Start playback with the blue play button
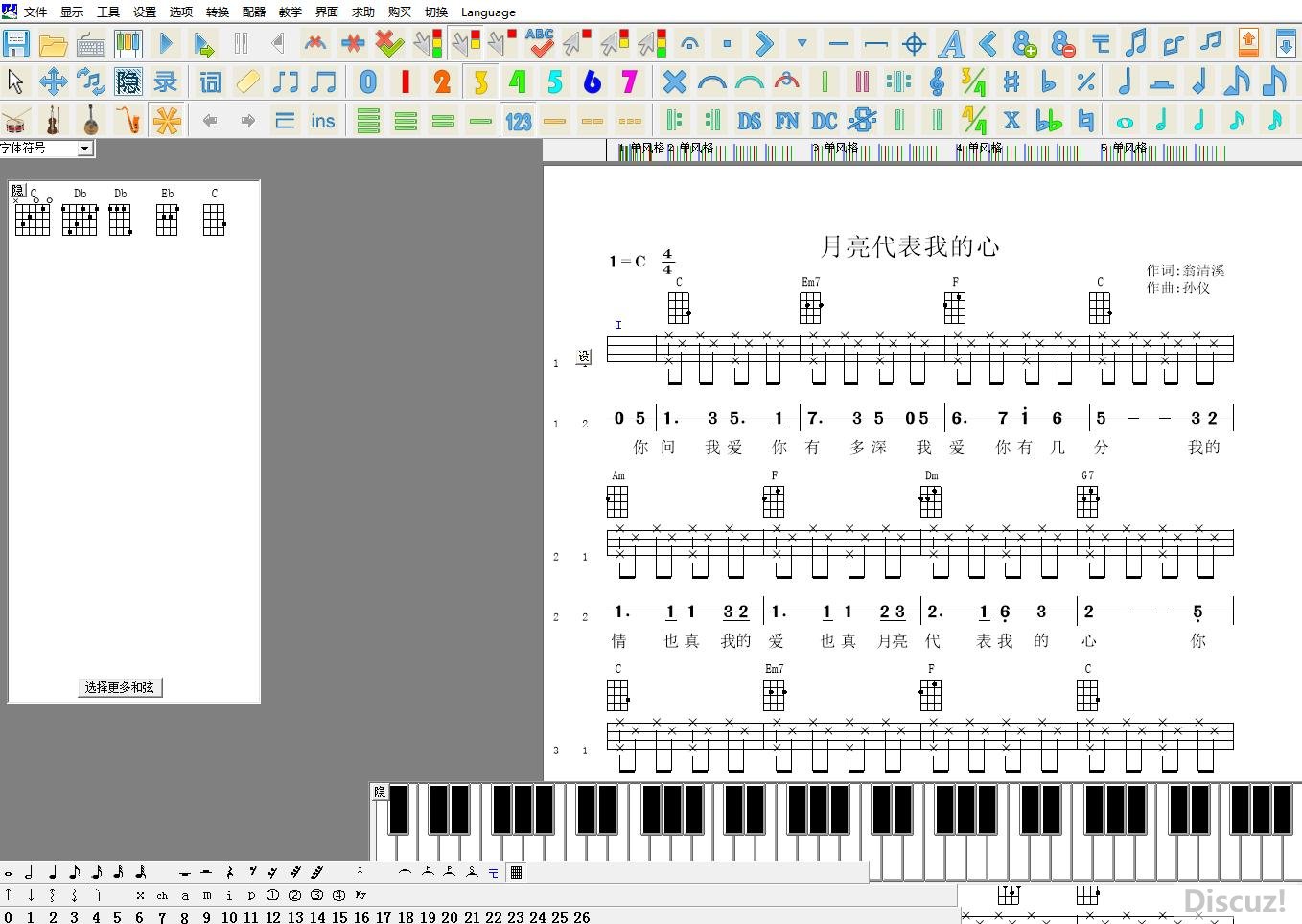Screen dimensions: 1302x924 tap(166, 43)
